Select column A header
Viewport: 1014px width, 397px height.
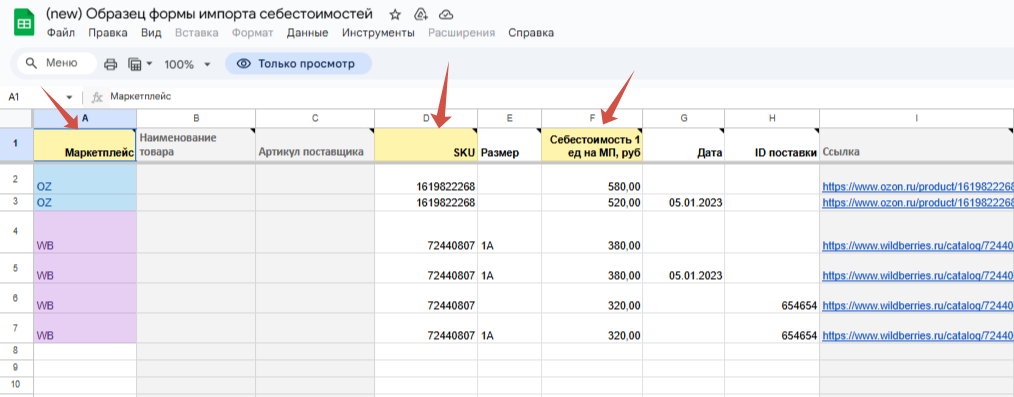(x=85, y=118)
